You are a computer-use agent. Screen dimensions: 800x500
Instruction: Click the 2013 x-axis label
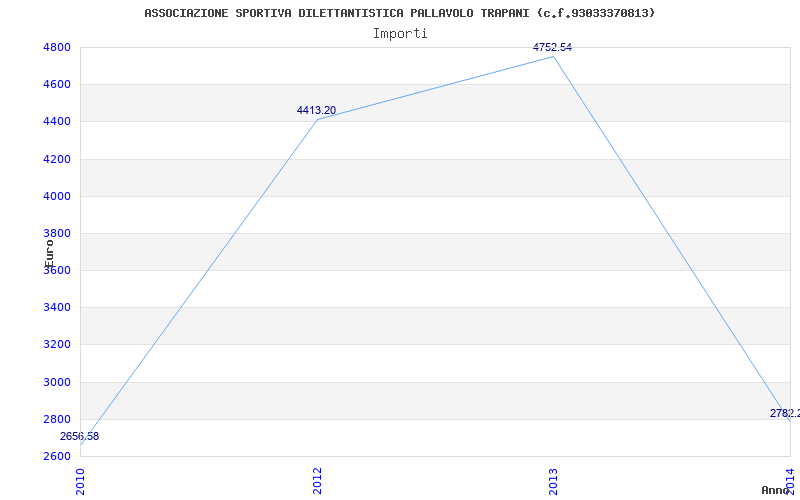pyautogui.click(x=553, y=481)
